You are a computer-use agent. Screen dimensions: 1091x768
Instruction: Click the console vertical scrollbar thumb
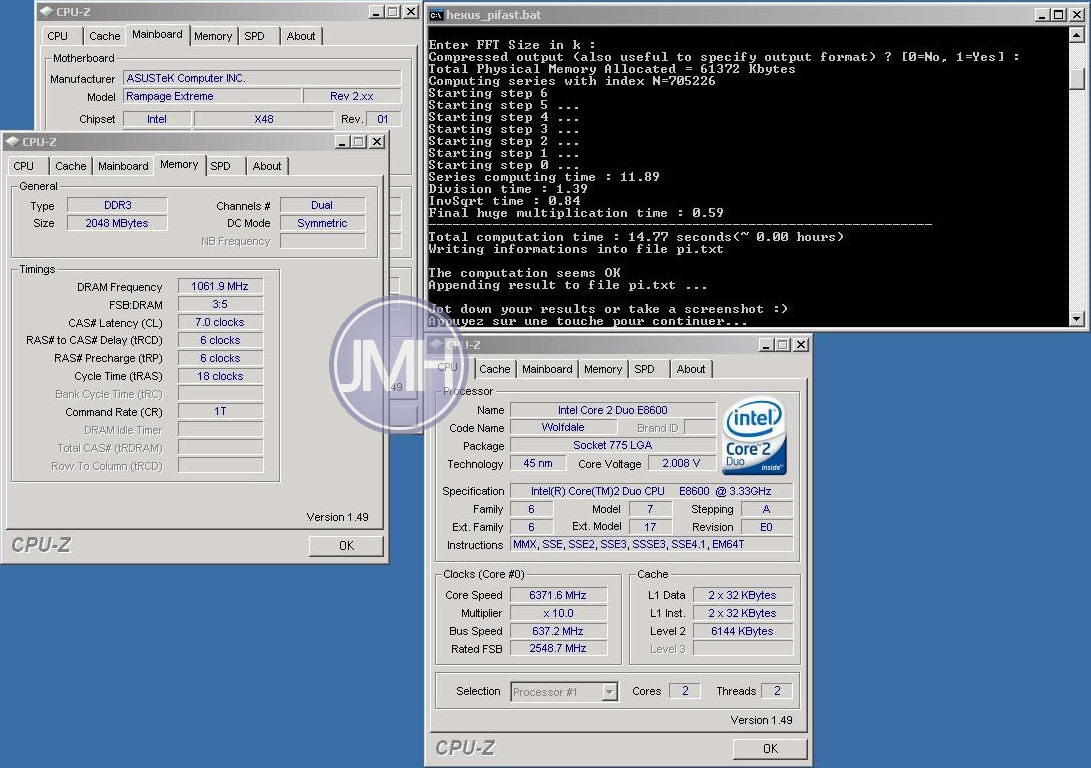click(1076, 79)
